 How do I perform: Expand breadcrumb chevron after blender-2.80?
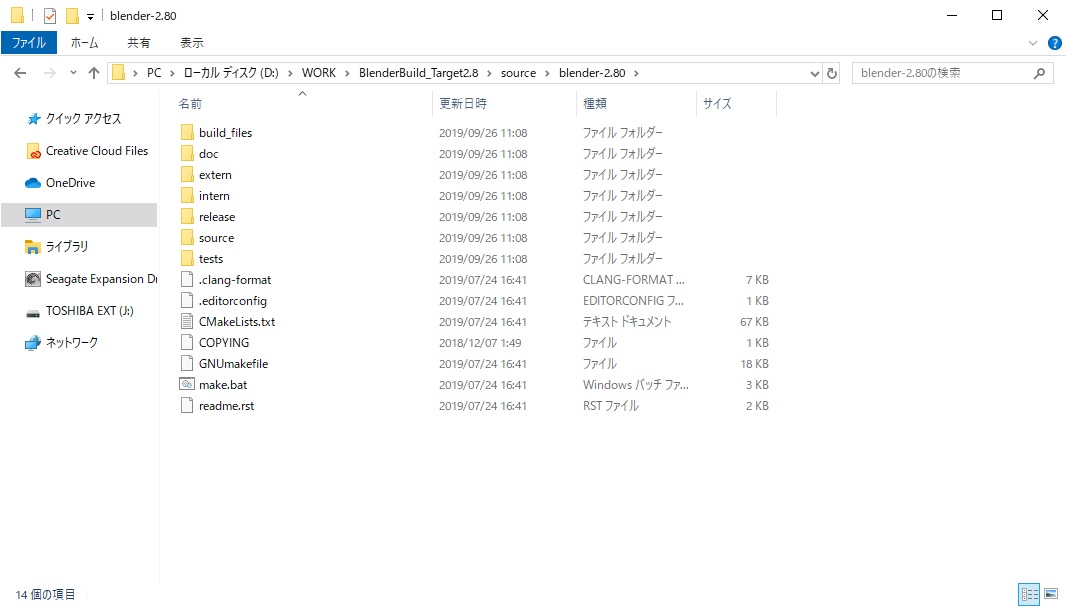pos(636,73)
